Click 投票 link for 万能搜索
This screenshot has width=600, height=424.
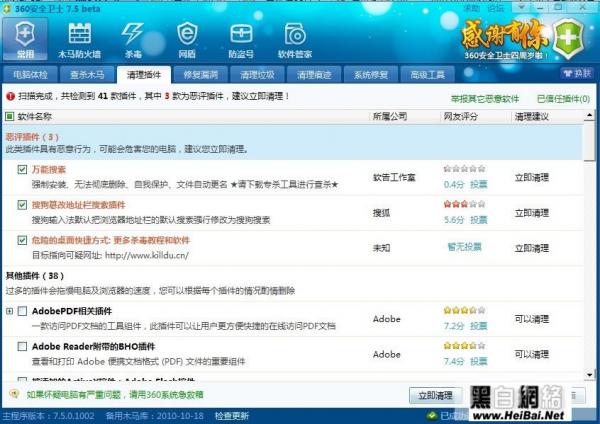click(x=479, y=184)
